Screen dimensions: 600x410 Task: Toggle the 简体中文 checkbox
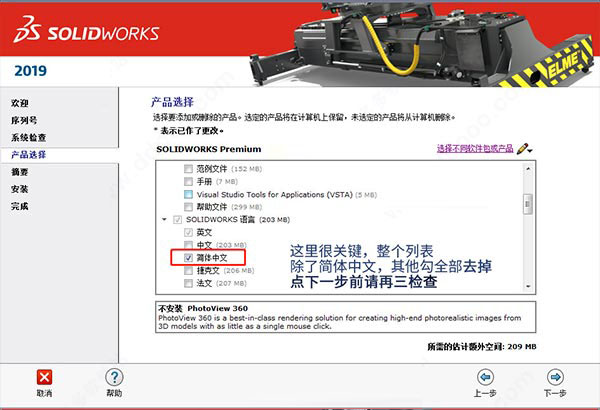tap(188, 258)
